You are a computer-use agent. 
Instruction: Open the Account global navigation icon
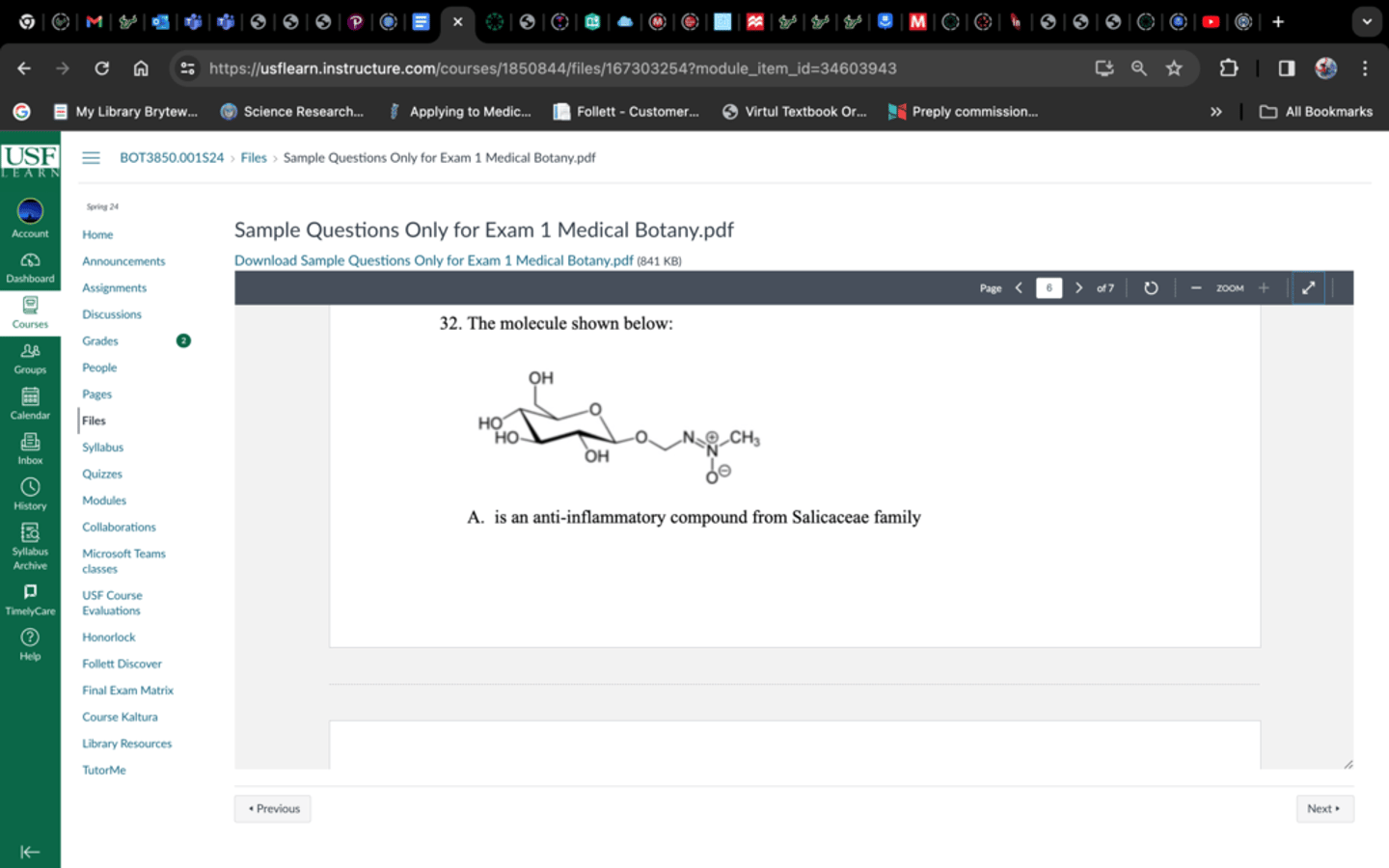pos(30,218)
